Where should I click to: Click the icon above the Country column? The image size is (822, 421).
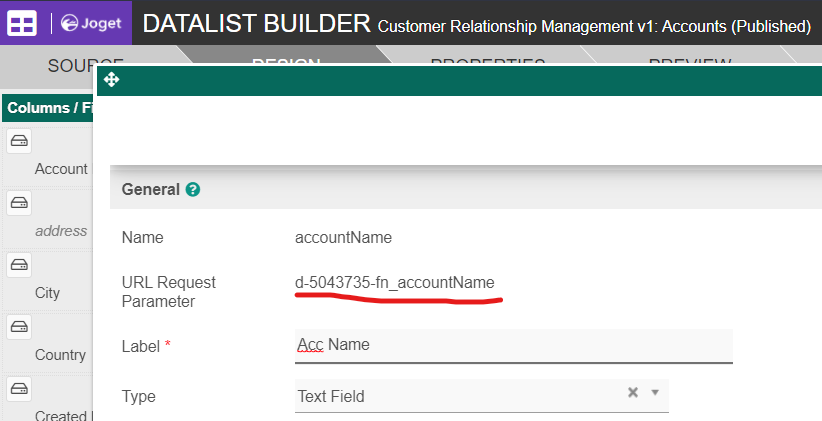[19, 327]
